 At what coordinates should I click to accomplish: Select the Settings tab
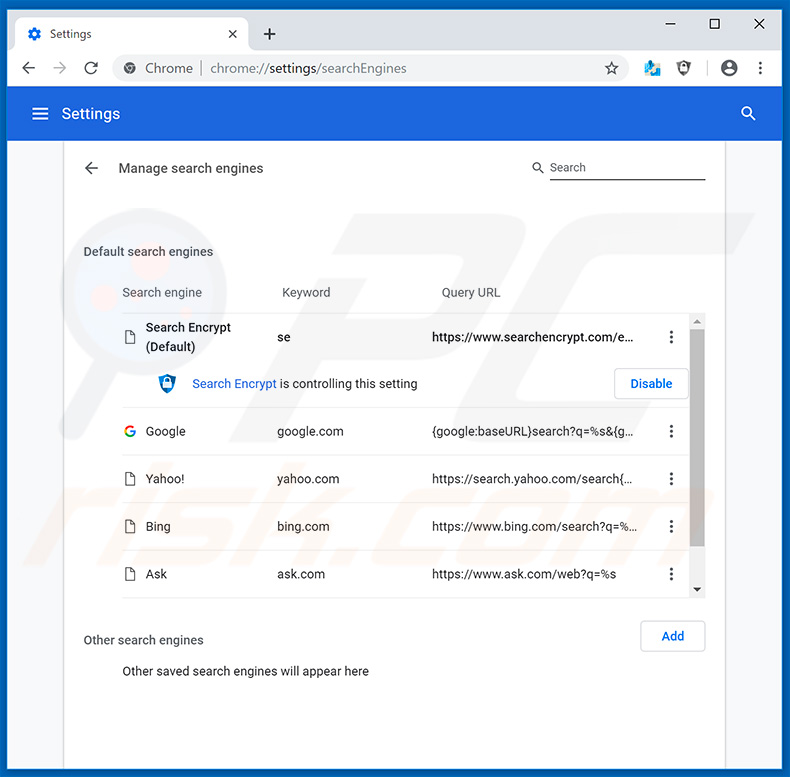point(133,34)
